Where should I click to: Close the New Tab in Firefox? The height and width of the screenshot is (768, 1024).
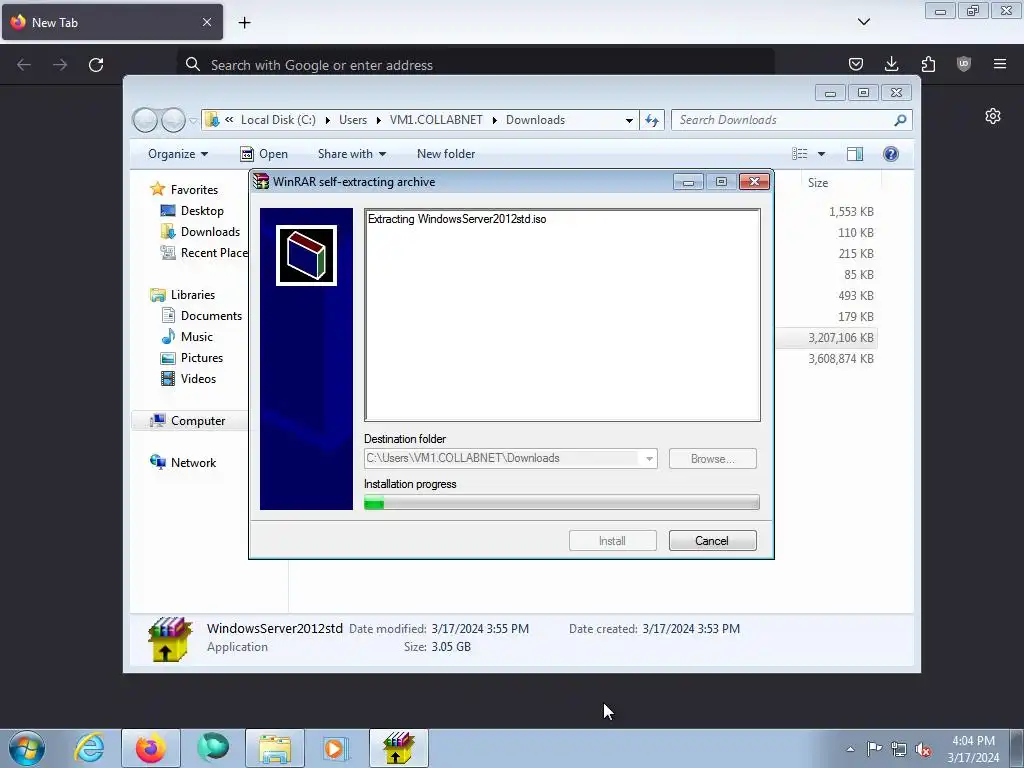coord(207,22)
